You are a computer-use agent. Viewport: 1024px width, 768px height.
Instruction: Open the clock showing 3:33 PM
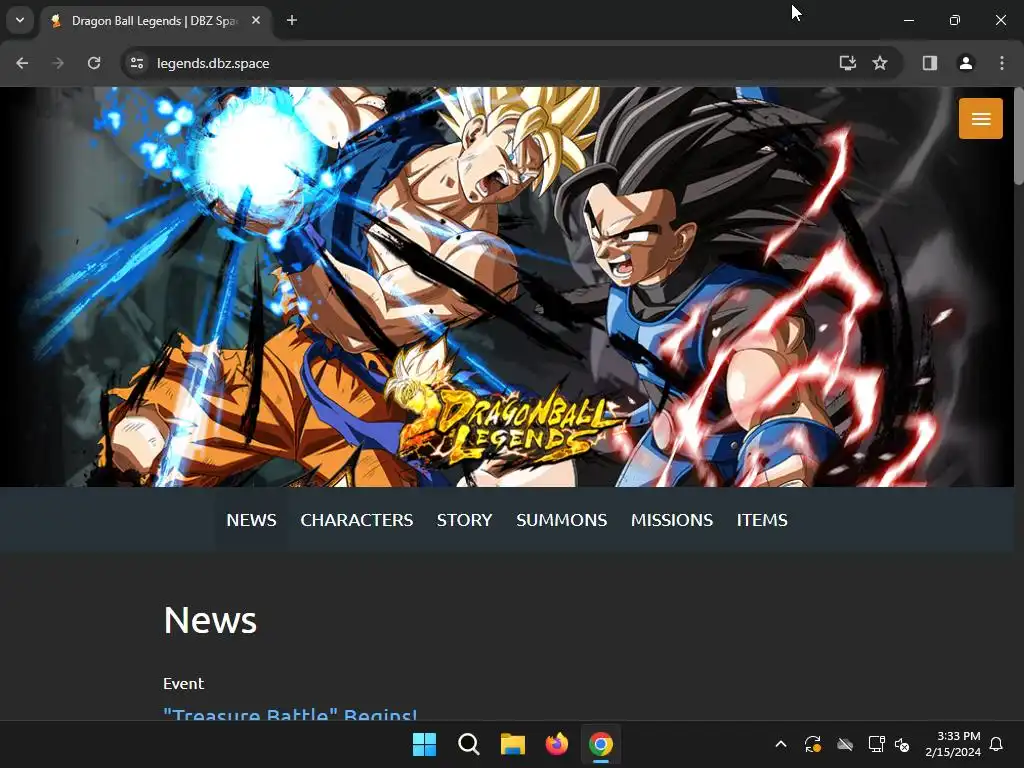tap(953, 744)
